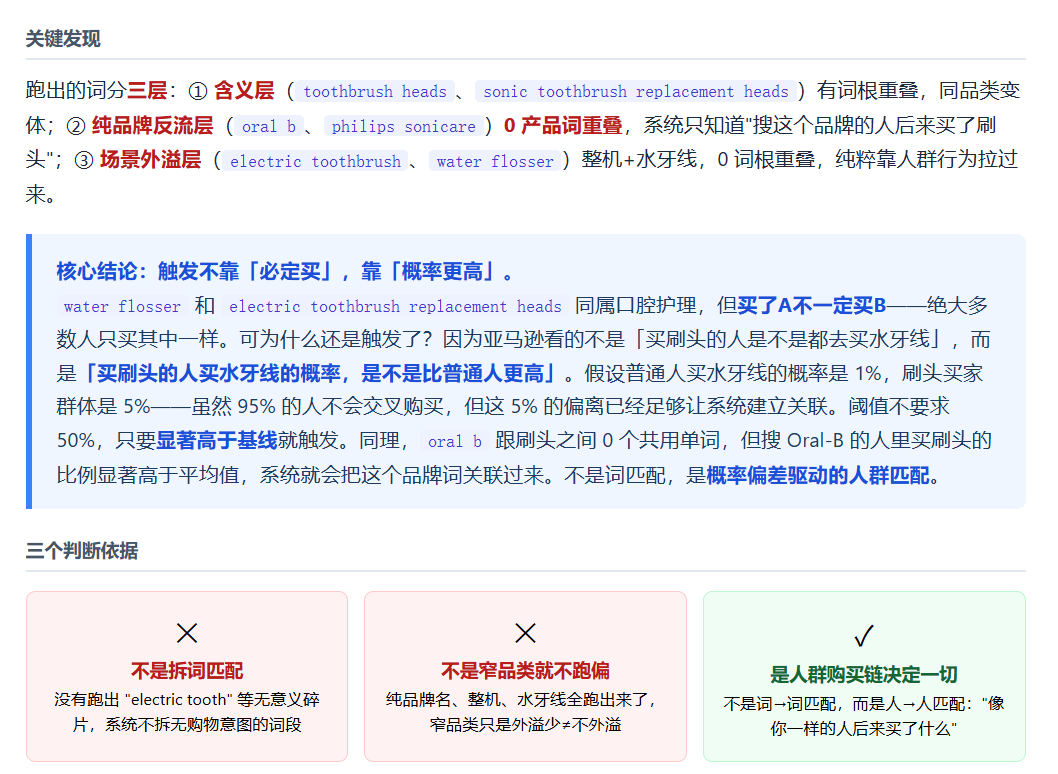Viewport: 1058px width, 774px height.
Task: Click the X icon above 不是拆词匹配
Action: 187,633
